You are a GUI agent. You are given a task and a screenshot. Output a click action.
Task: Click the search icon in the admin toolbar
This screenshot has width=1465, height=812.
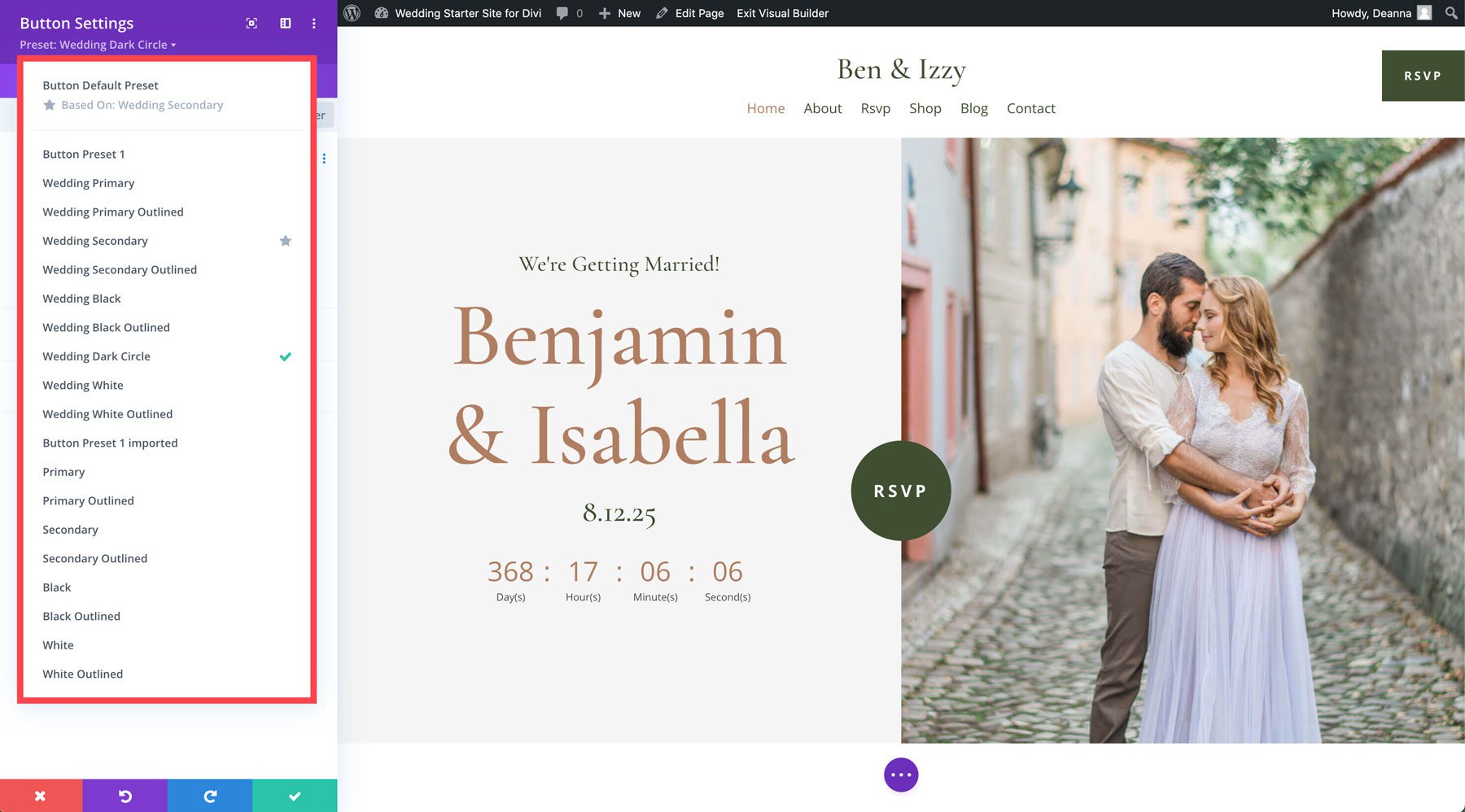pos(1450,13)
